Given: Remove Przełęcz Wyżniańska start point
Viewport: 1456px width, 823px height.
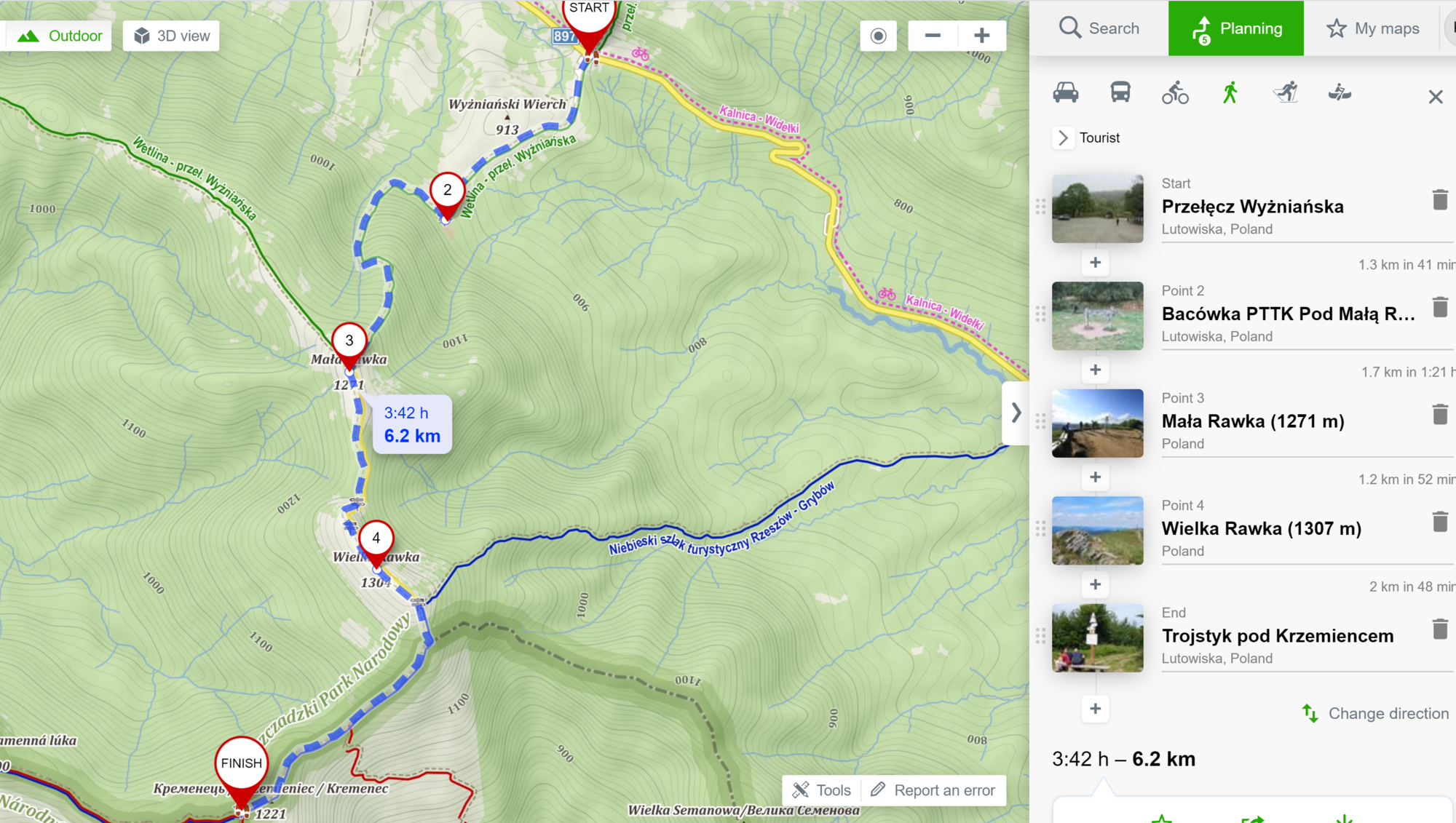Looking at the screenshot, I should pyautogui.click(x=1439, y=199).
